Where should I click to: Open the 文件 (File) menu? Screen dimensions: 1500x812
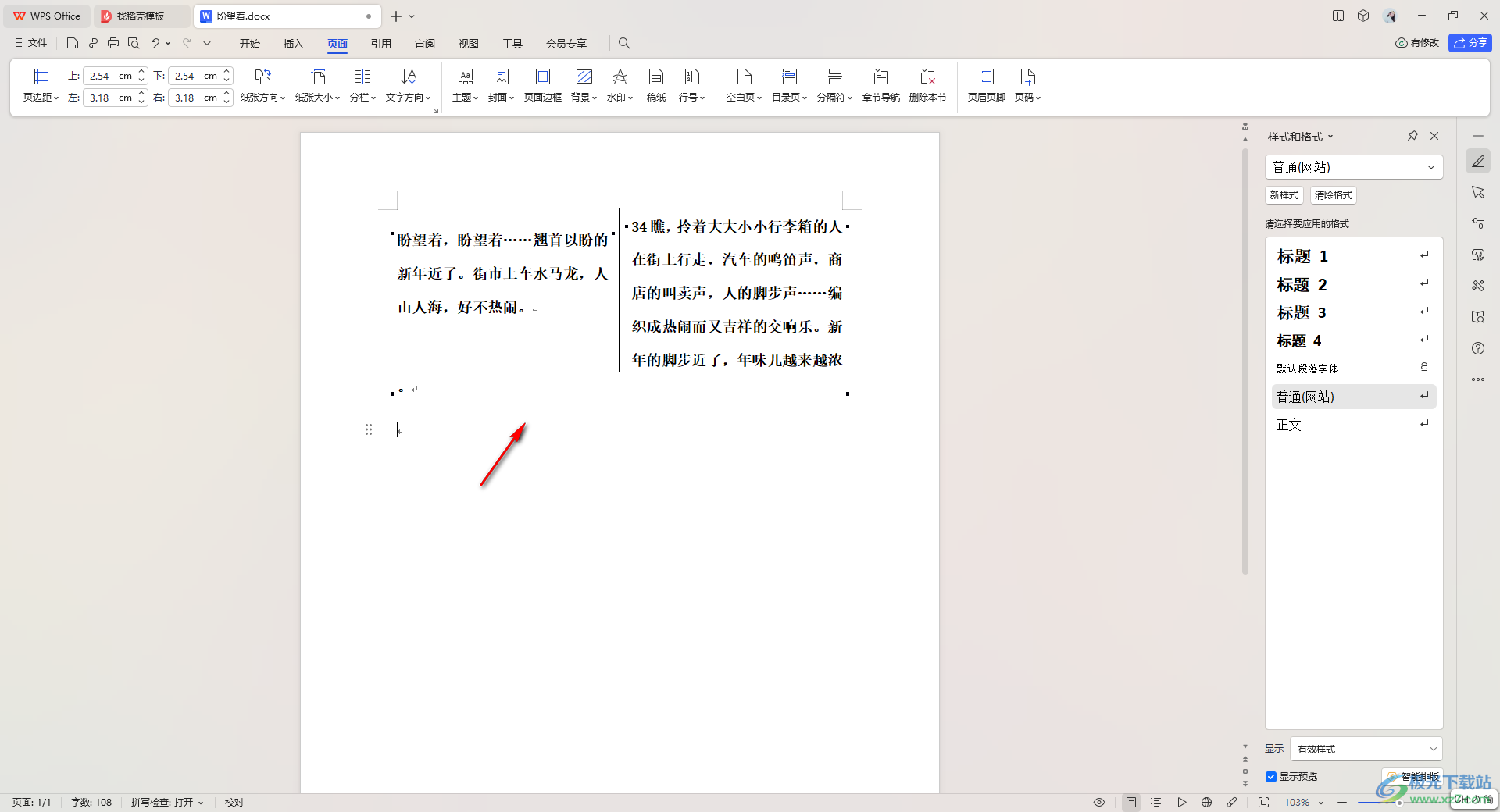tap(31, 43)
